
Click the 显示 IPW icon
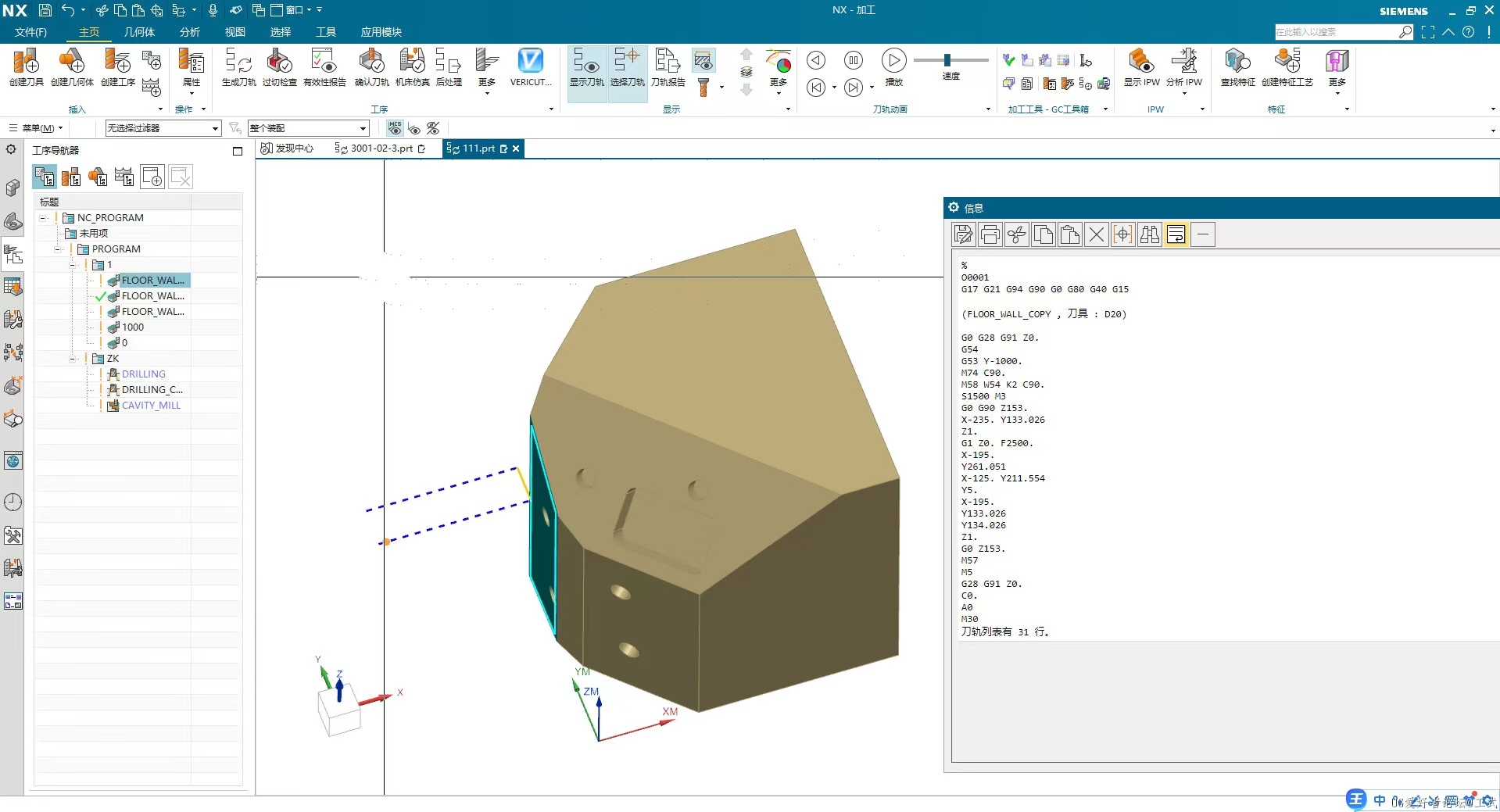[x=1141, y=67]
